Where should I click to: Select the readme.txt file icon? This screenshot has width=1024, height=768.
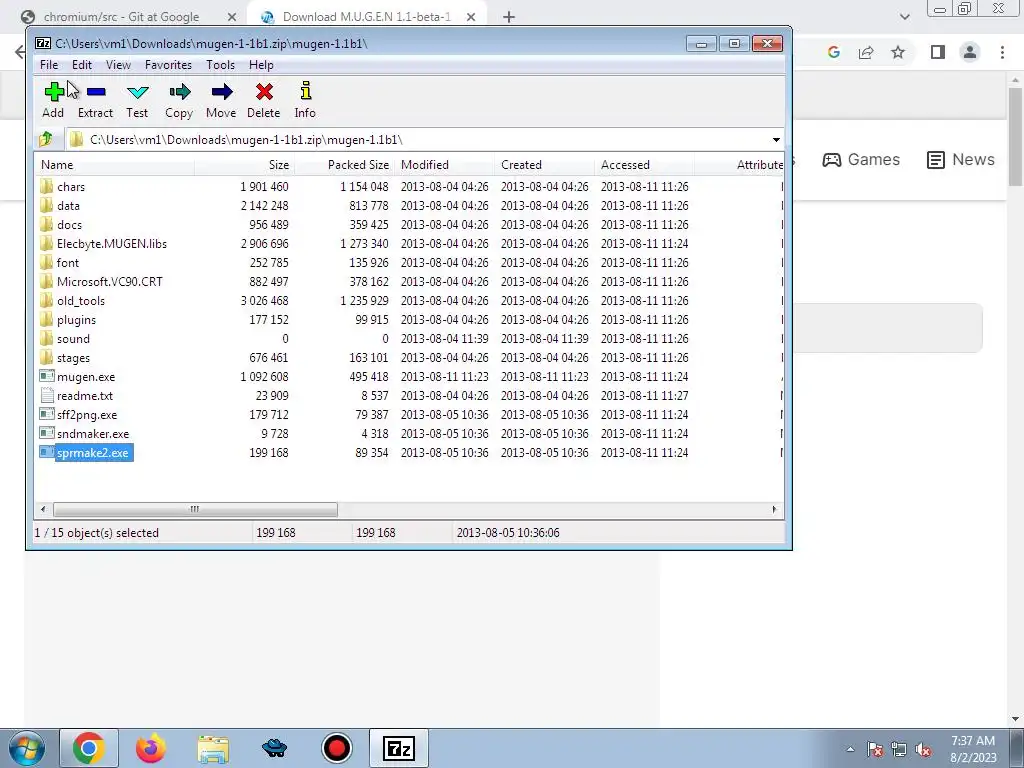coord(46,395)
